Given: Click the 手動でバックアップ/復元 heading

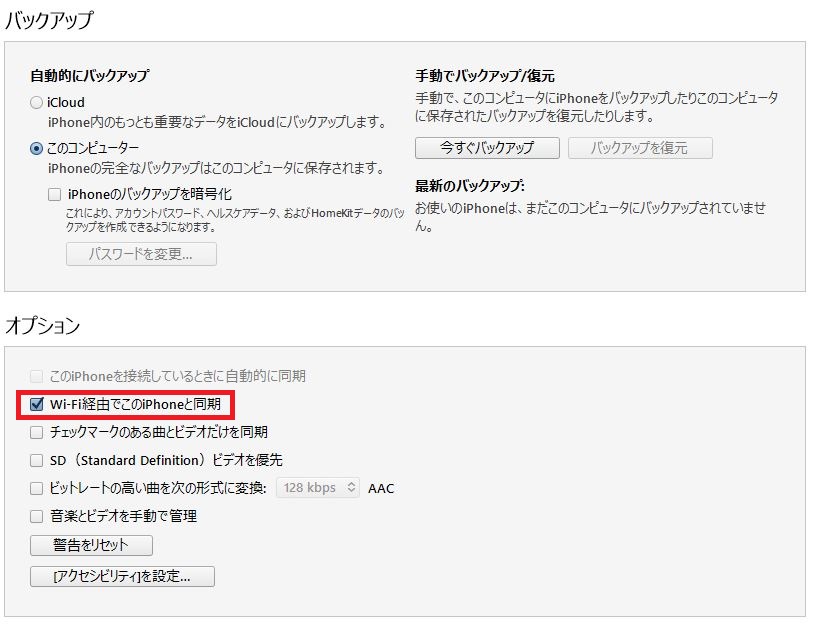Looking at the screenshot, I should [484, 76].
